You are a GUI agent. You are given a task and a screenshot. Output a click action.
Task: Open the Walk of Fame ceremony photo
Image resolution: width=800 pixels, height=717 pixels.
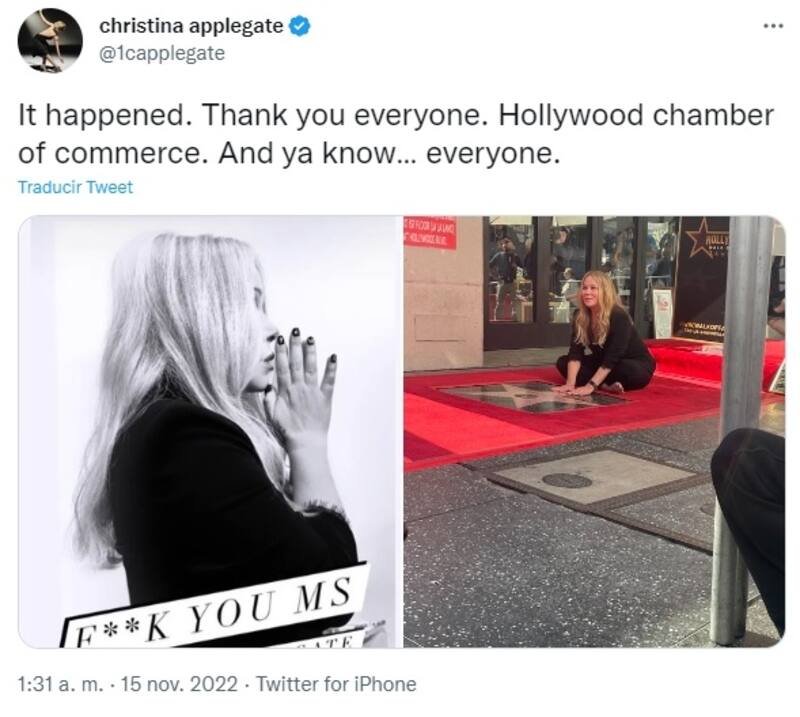click(594, 432)
